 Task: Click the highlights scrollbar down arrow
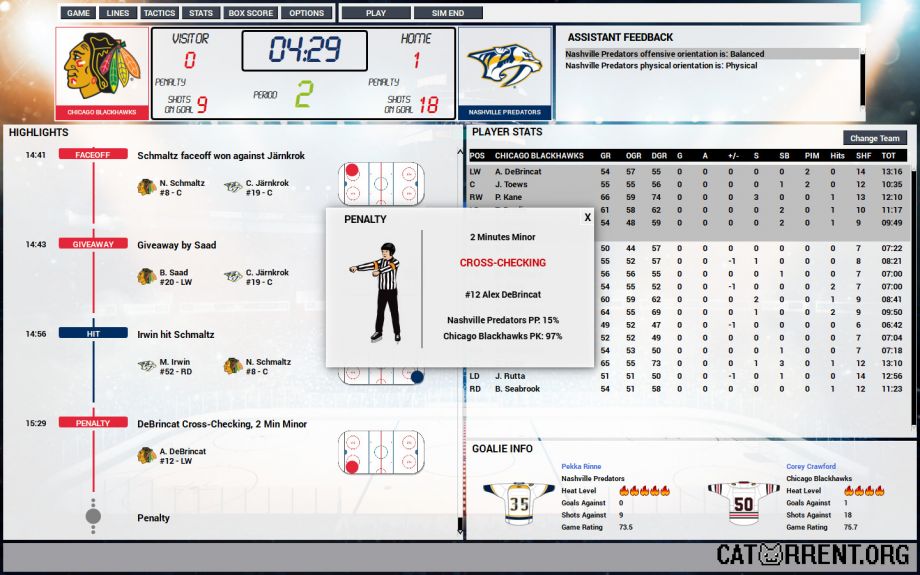tap(460, 532)
